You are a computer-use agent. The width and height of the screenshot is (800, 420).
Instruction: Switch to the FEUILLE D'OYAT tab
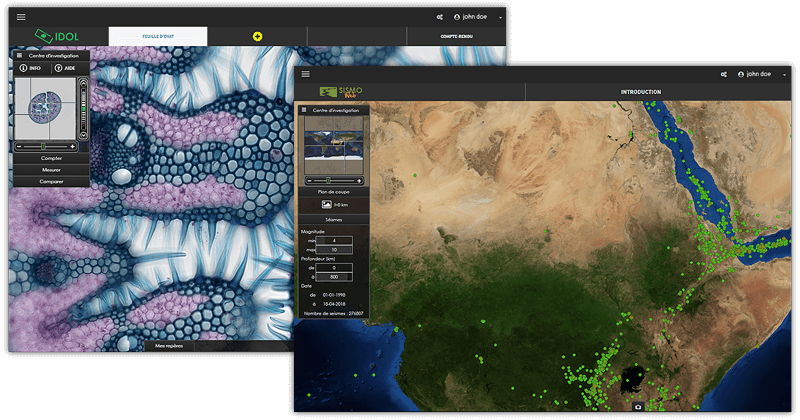click(157, 36)
